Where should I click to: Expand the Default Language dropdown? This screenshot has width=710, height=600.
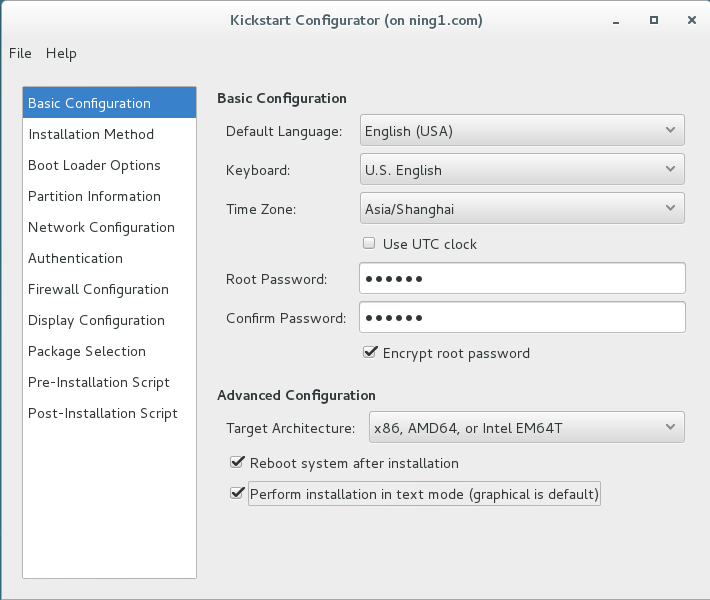(x=521, y=130)
